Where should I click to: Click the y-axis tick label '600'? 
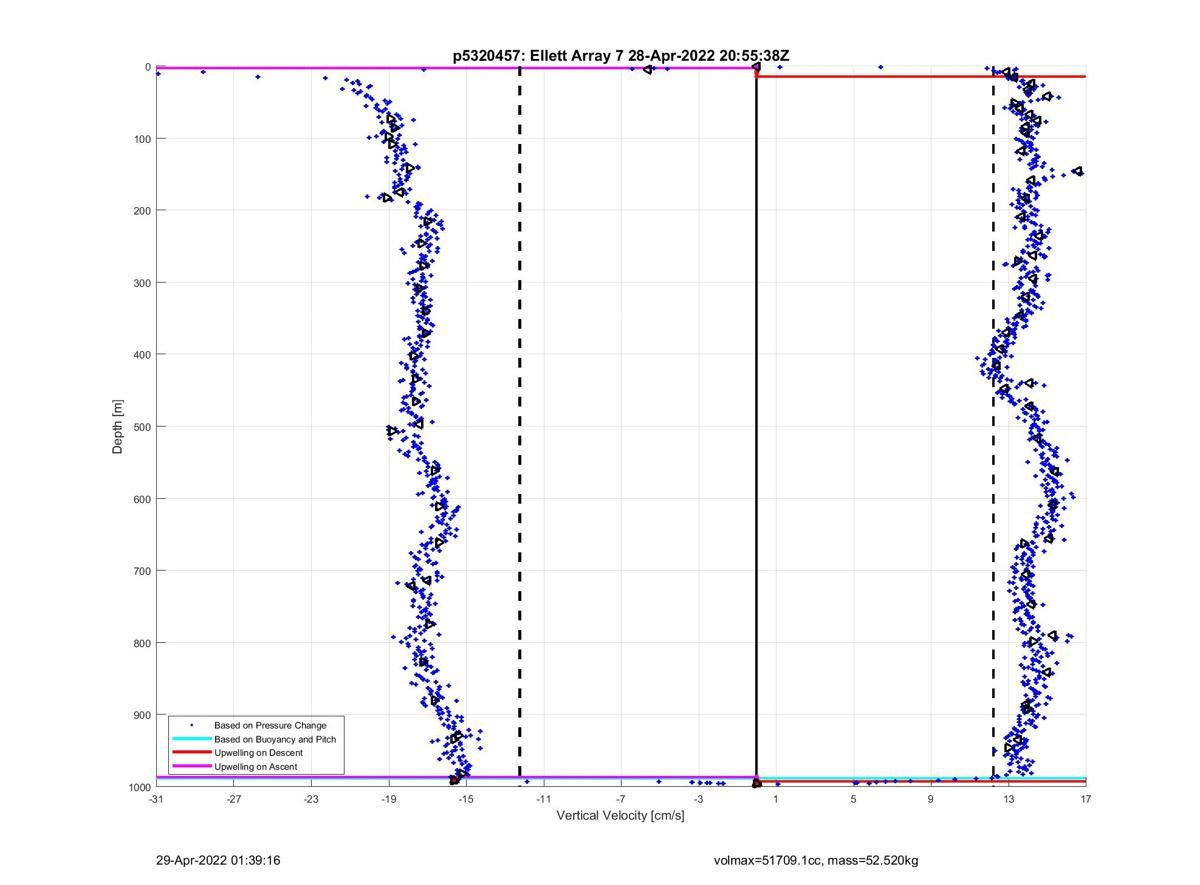[x=141, y=499]
